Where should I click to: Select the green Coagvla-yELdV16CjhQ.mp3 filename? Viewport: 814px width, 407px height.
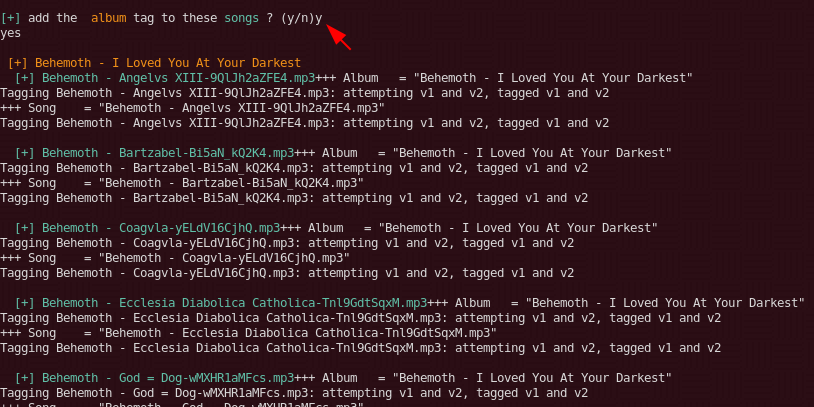(161, 228)
